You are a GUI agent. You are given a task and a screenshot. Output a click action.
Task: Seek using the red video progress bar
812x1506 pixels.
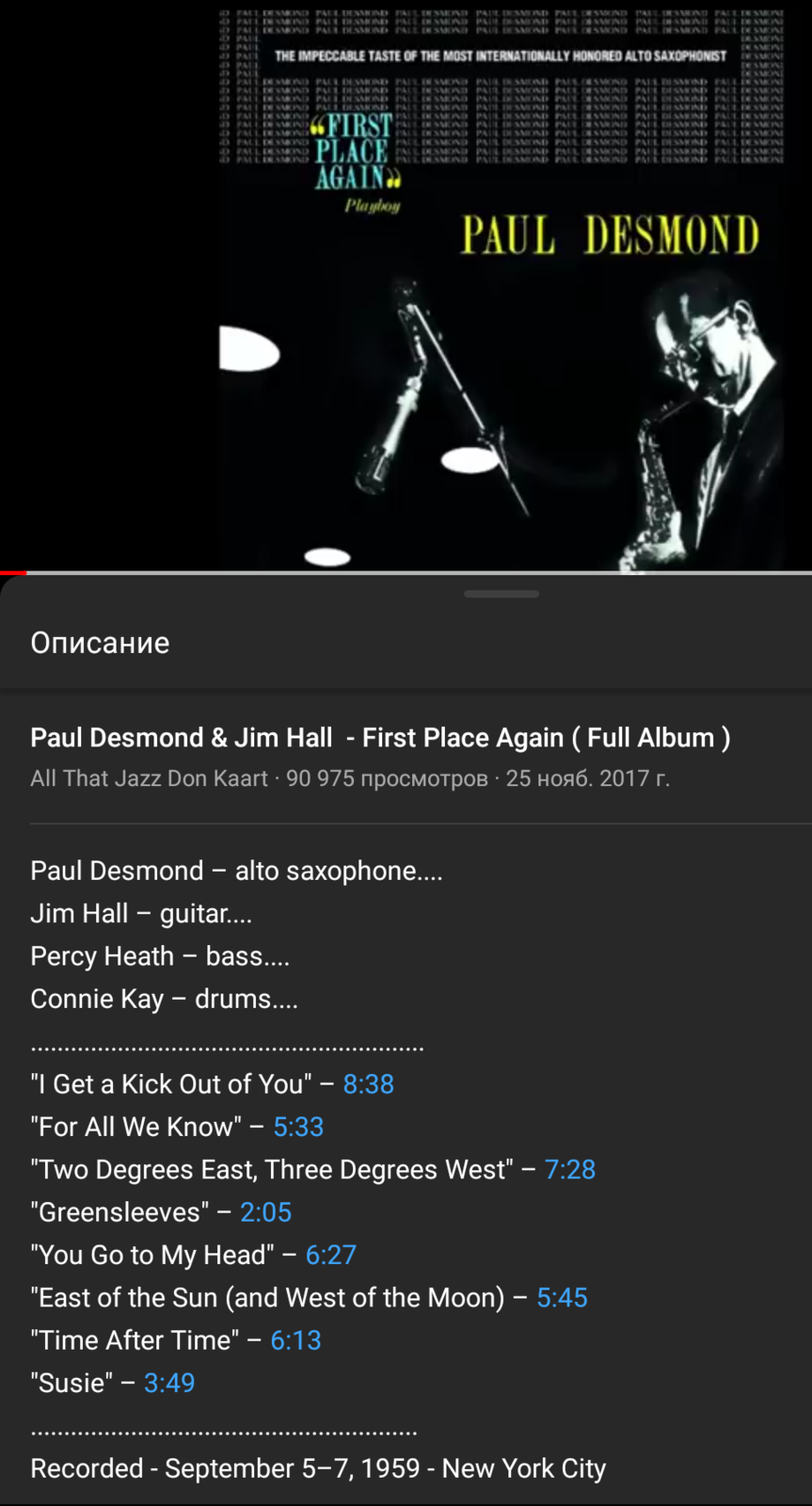click(x=406, y=572)
